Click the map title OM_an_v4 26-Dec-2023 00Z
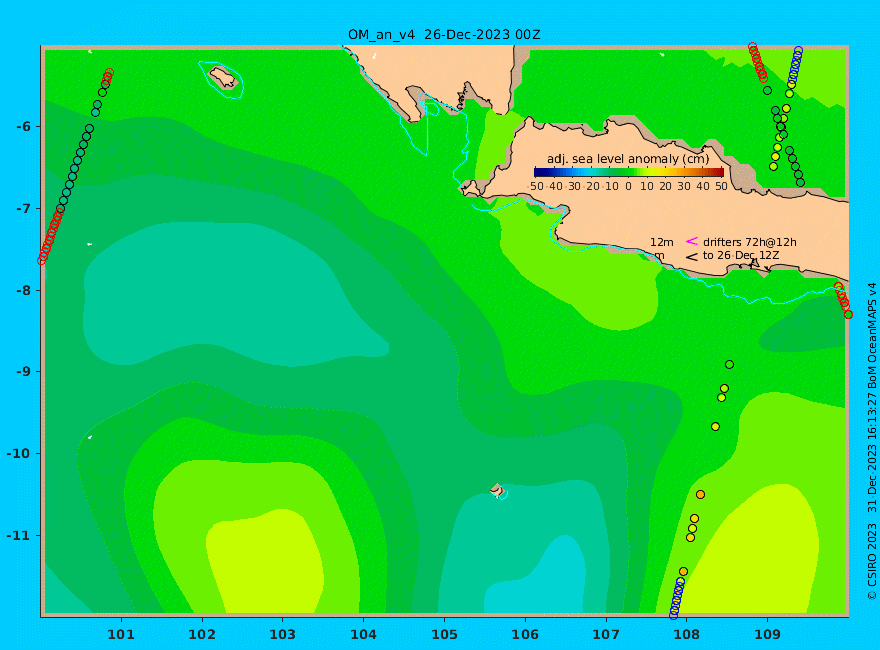This screenshot has width=880, height=650. point(444,35)
